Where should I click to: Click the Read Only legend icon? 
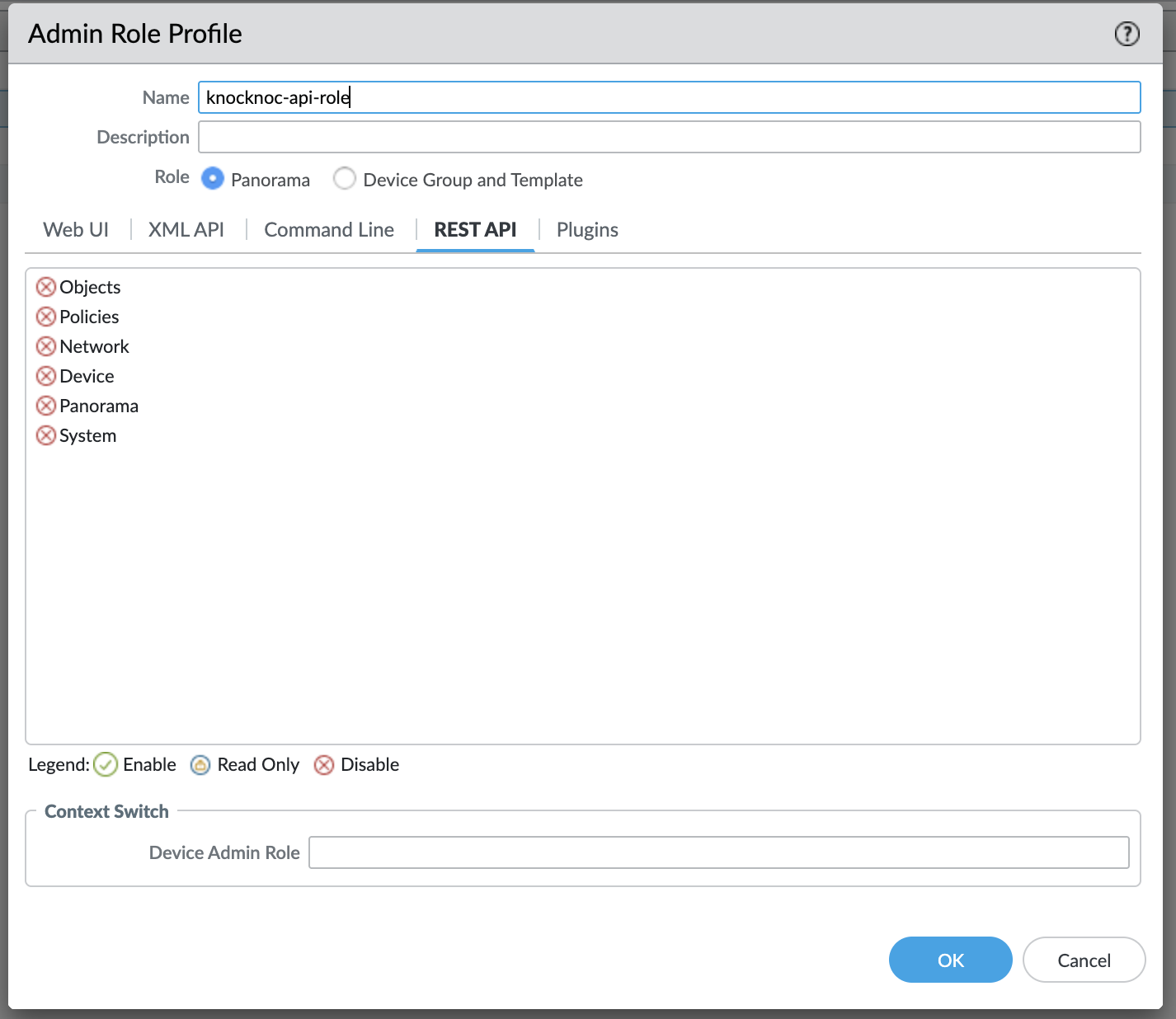click(200, 765)
